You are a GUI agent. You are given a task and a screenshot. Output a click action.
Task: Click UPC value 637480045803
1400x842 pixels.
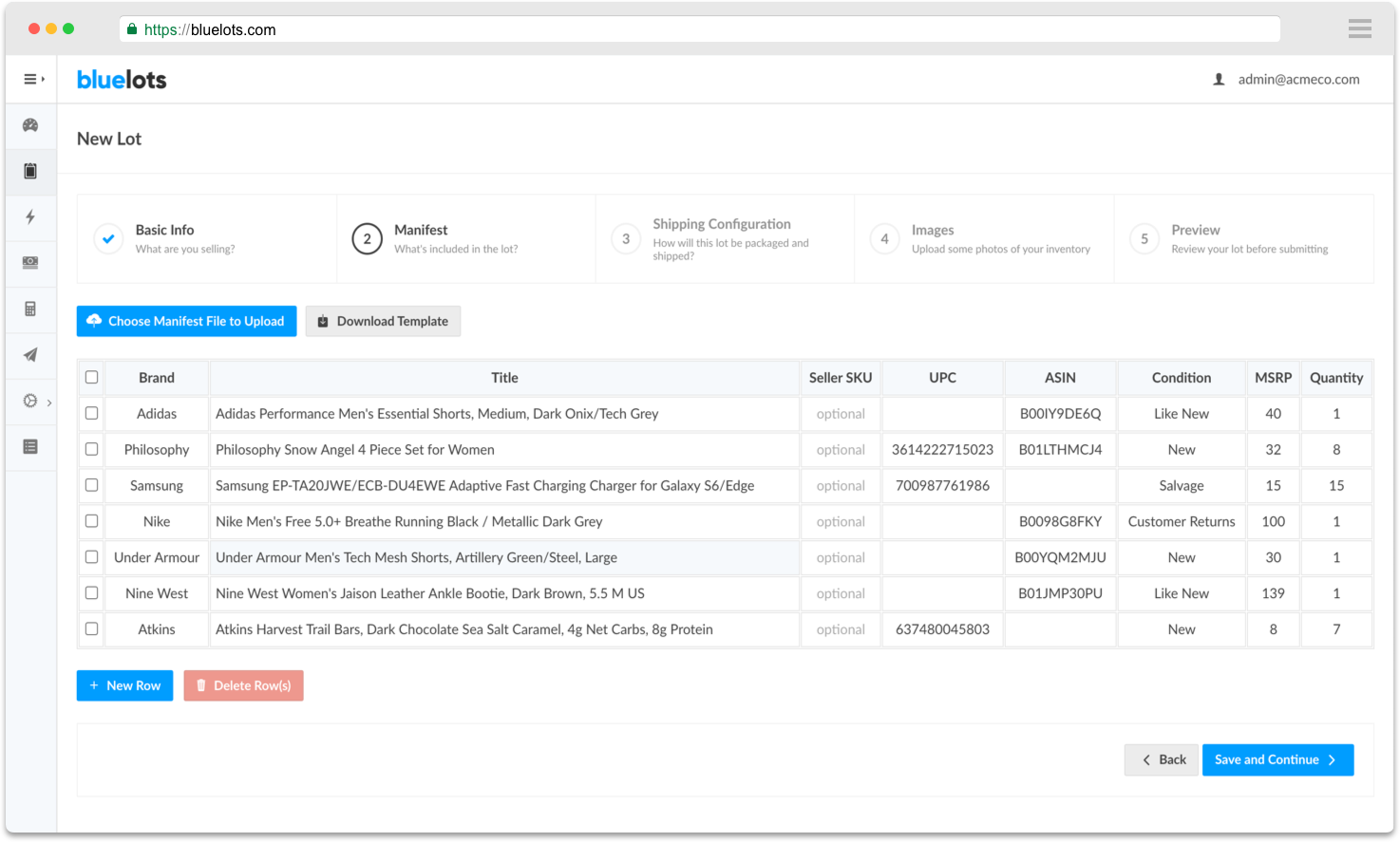[942, 629]
